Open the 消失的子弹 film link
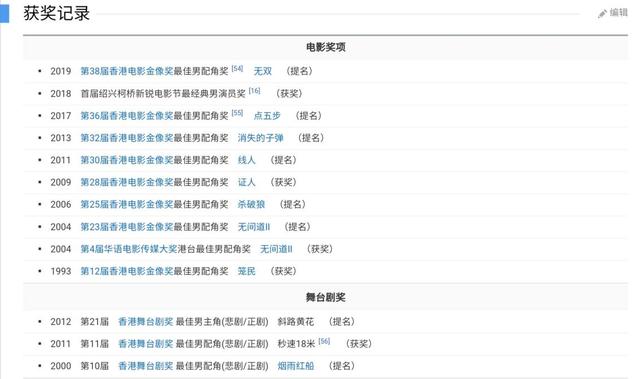640x379 pixels. (x=260, y=138)
